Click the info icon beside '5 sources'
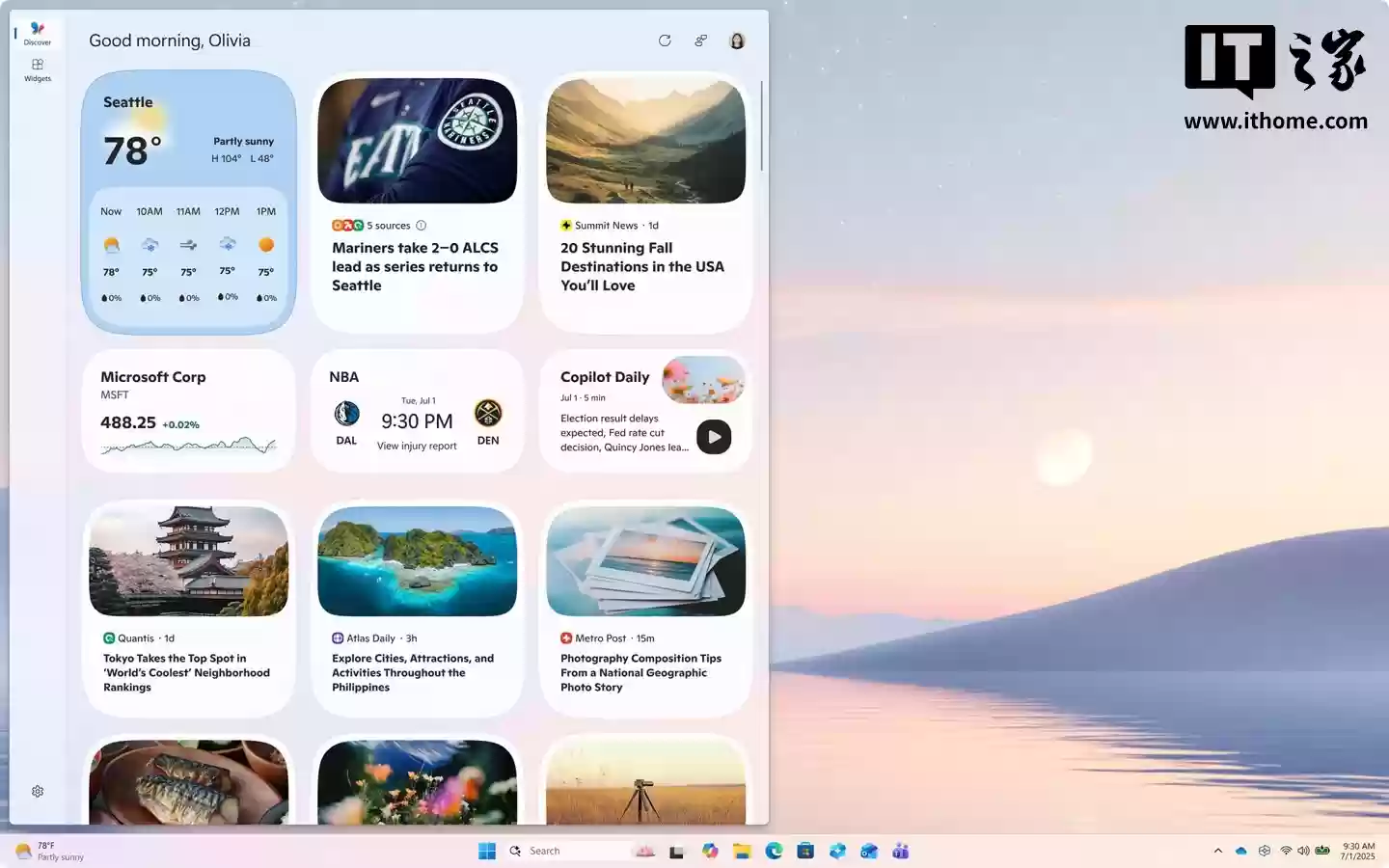 point(421,225)
